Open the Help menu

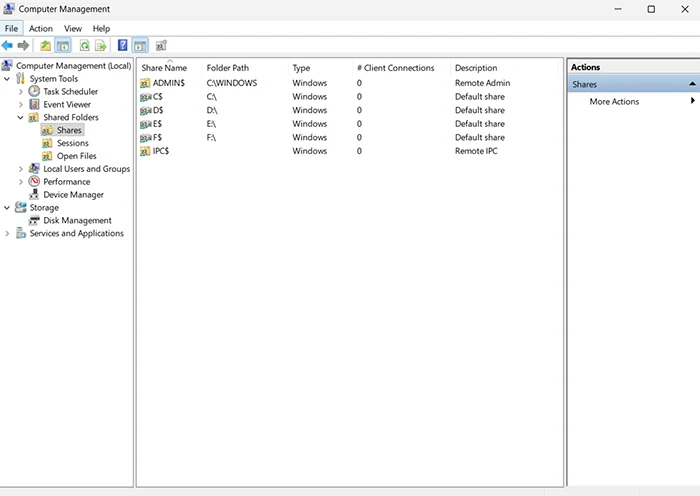[101, 29]
